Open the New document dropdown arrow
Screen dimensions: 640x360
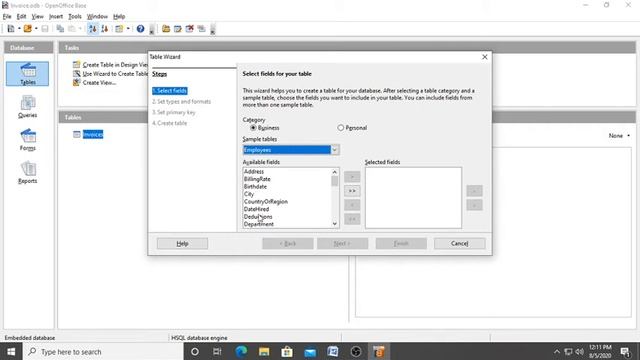click(19, 29)
